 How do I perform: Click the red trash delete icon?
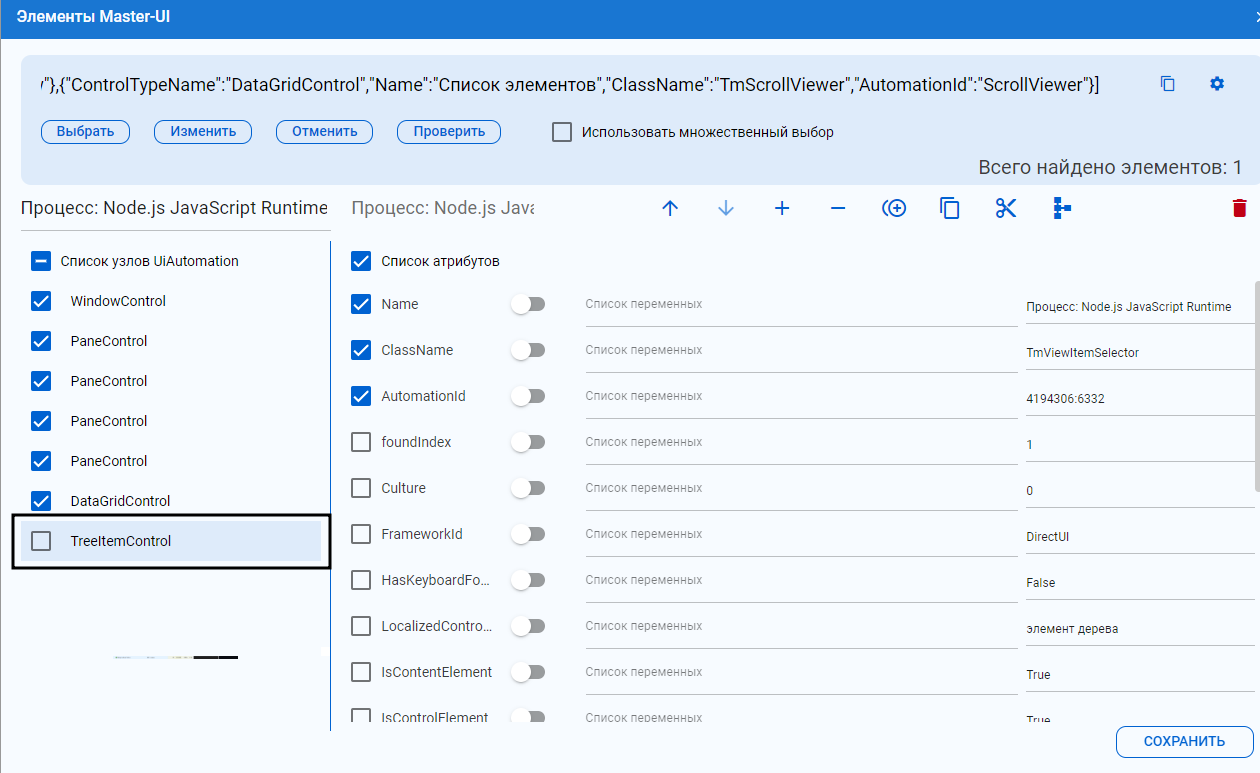point(1239,208)
